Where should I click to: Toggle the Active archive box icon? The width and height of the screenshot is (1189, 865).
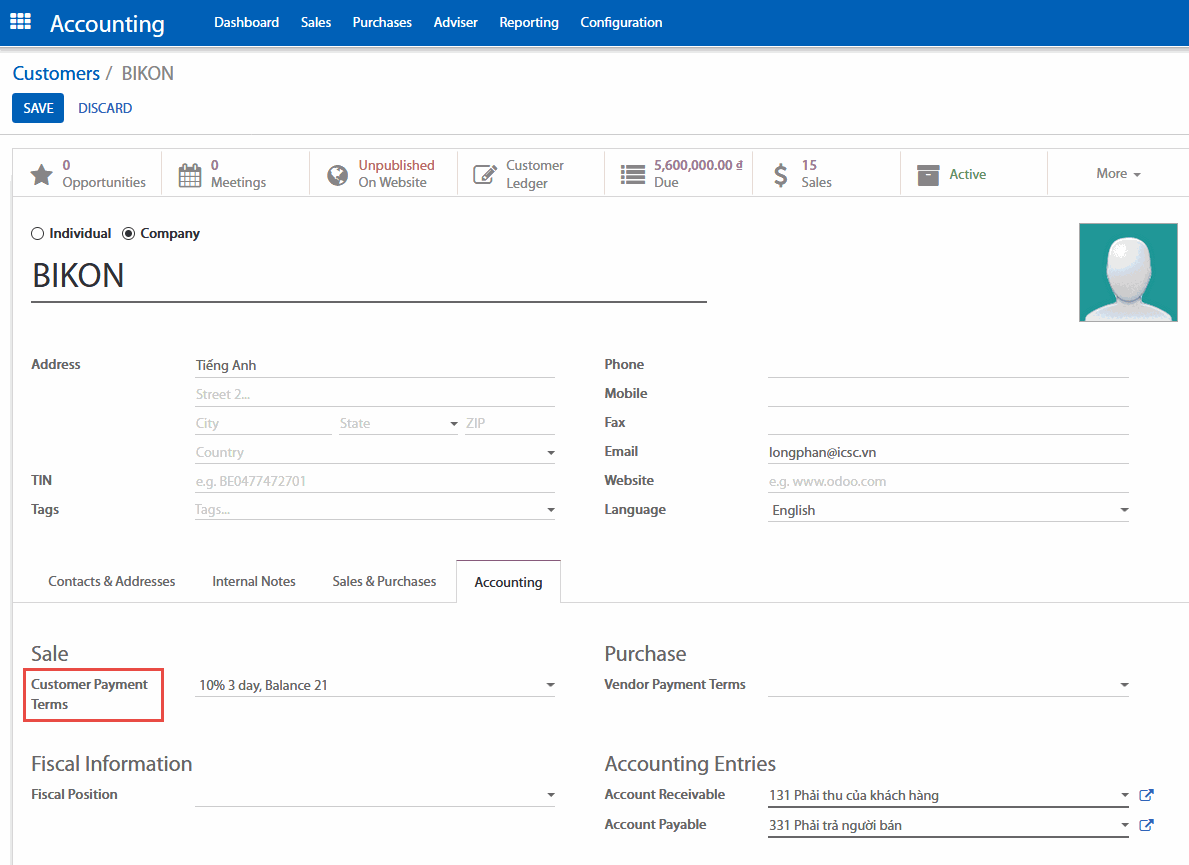[x=929, y=175]
